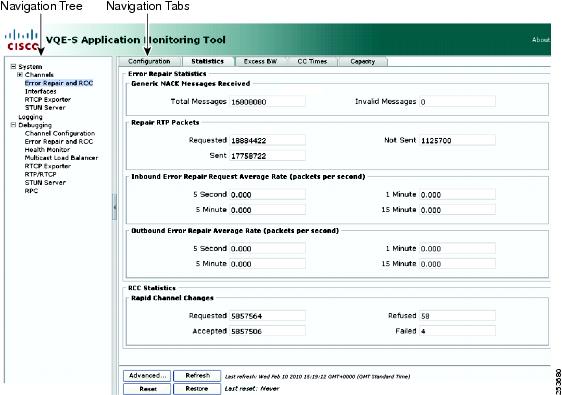Open the Configuration tab
This screenshot has width=562, height=395.
click(149, 61)
